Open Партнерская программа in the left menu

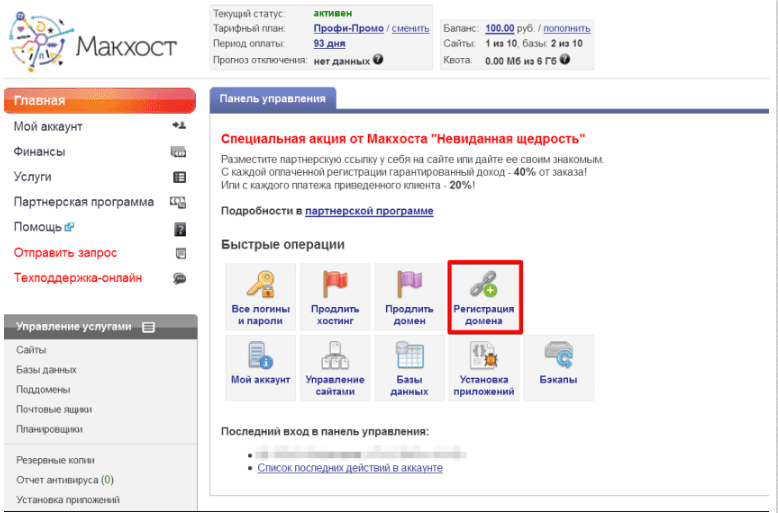[x=84, y=202]
